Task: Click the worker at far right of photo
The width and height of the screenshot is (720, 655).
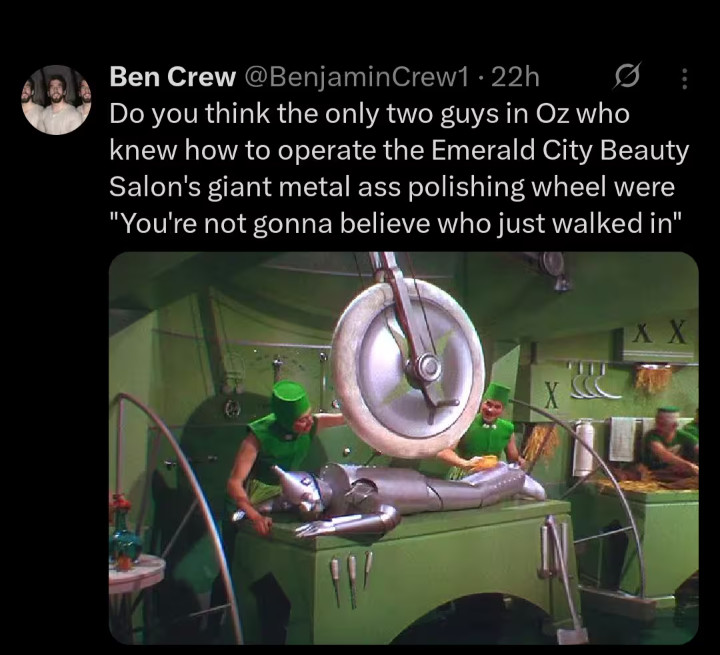Action: pos(668,446)
